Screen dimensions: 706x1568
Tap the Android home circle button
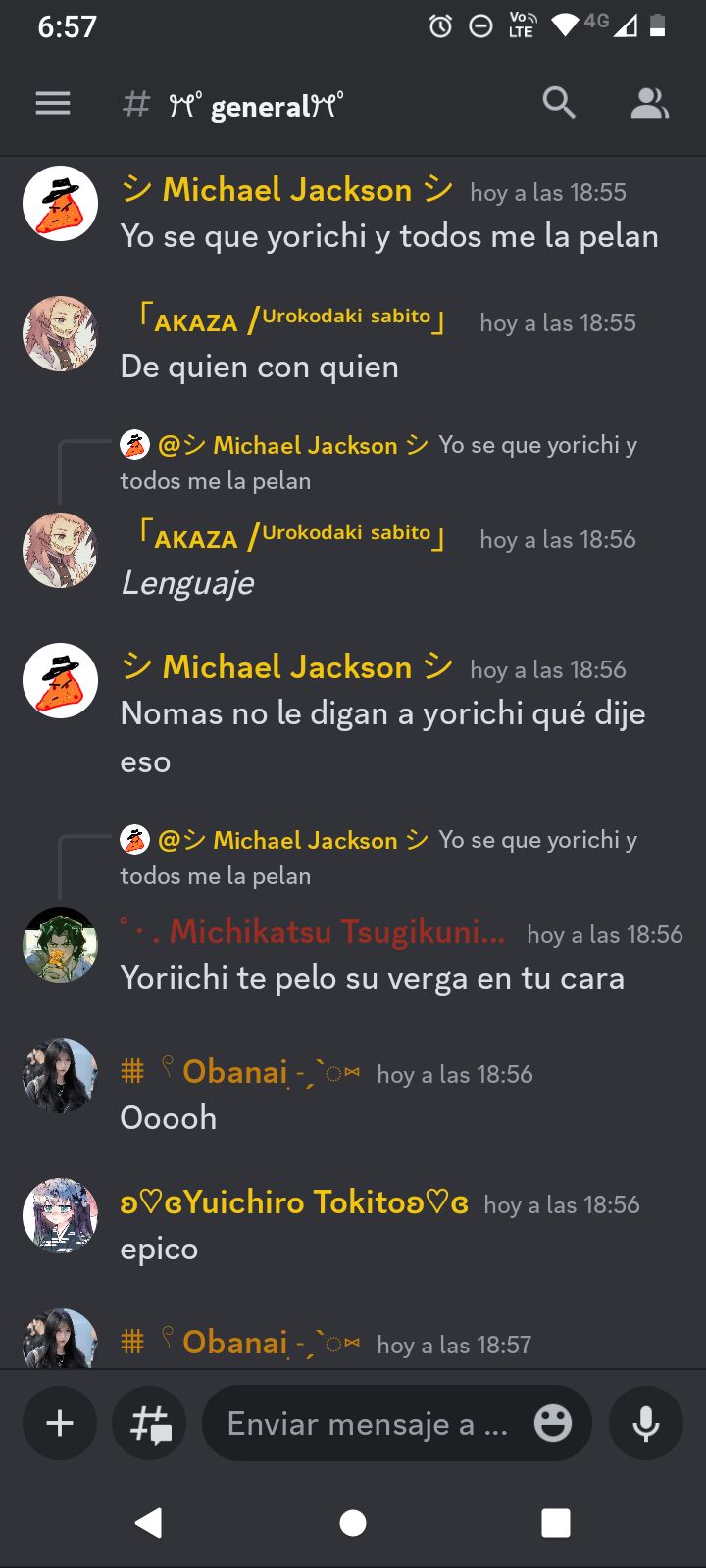coord(353,1522)
